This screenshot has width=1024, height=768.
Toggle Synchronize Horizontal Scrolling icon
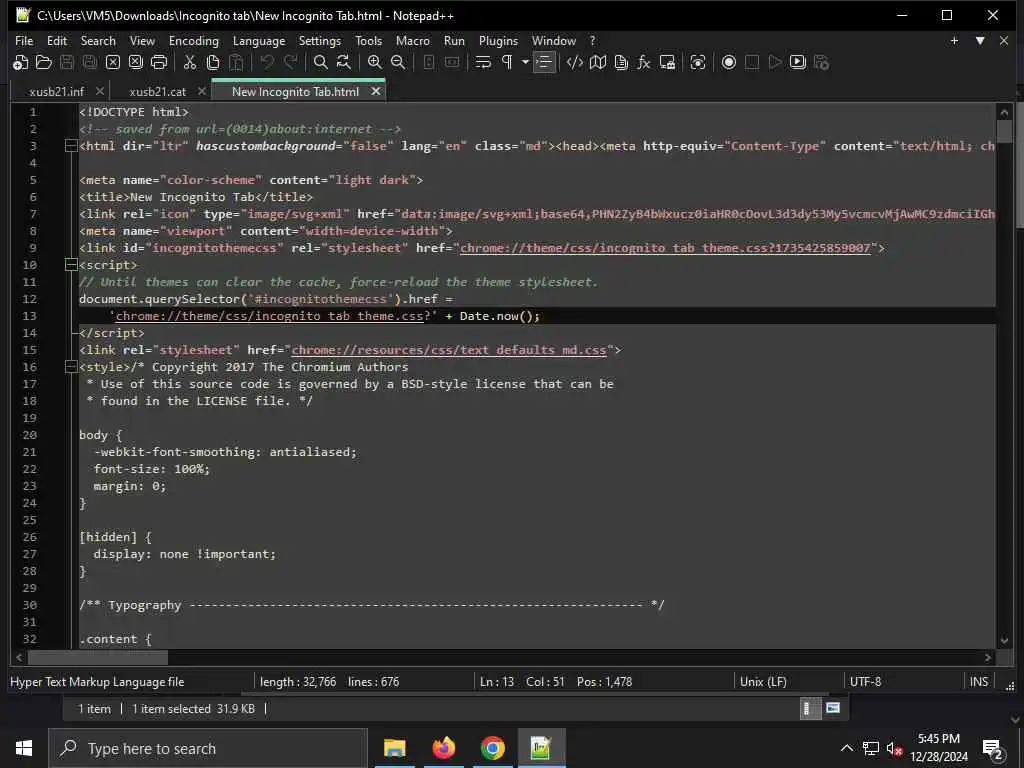[452, 63]
